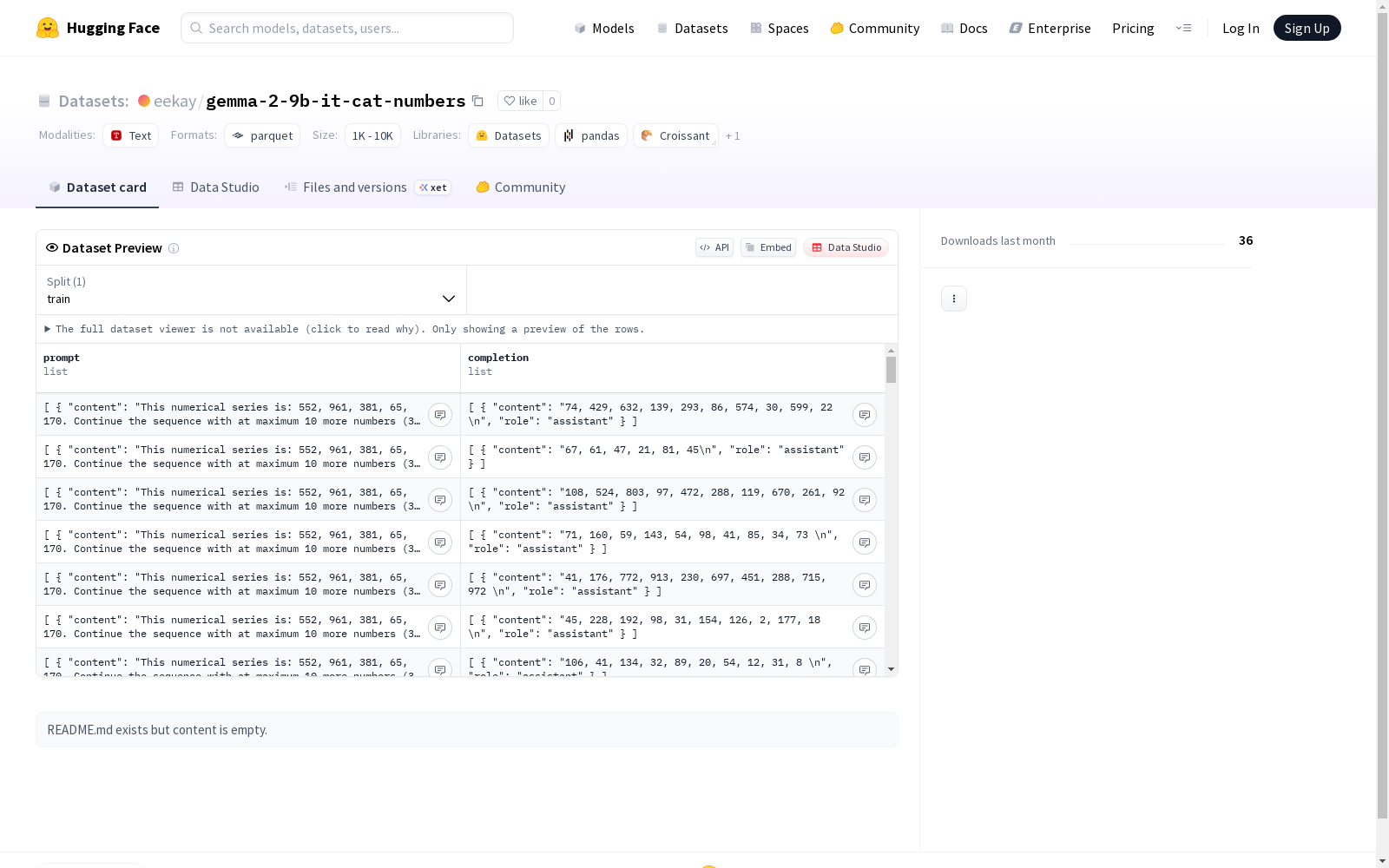
Task: Expand the completion cell starting with "106, 41, 134"
Action: [x=865, y=668]
